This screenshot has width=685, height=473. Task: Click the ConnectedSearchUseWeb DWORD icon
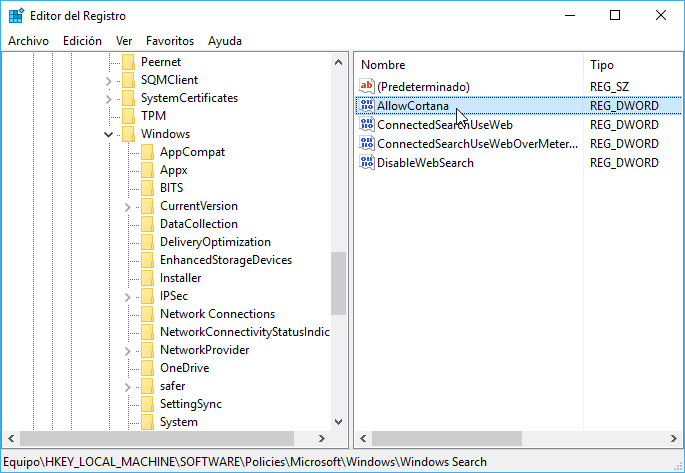coord(367,124)
